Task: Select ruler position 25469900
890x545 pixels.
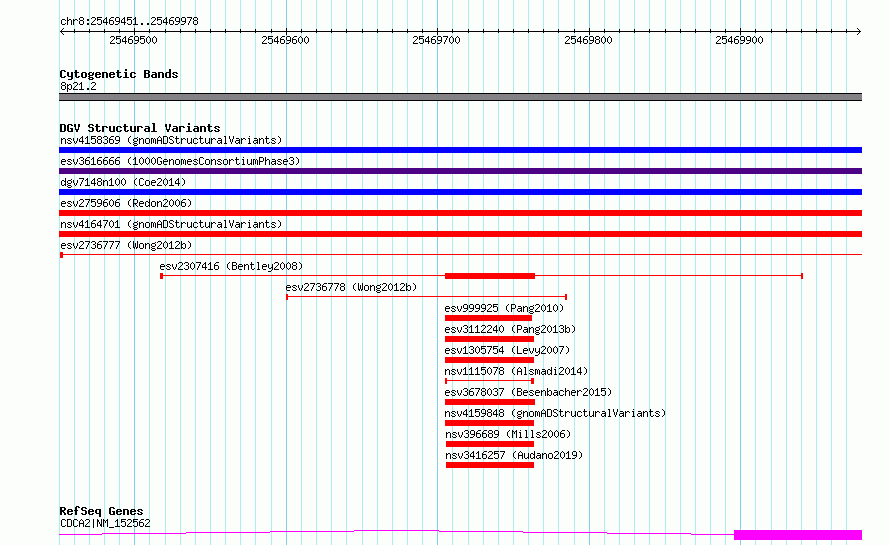Action: [740, 40]
